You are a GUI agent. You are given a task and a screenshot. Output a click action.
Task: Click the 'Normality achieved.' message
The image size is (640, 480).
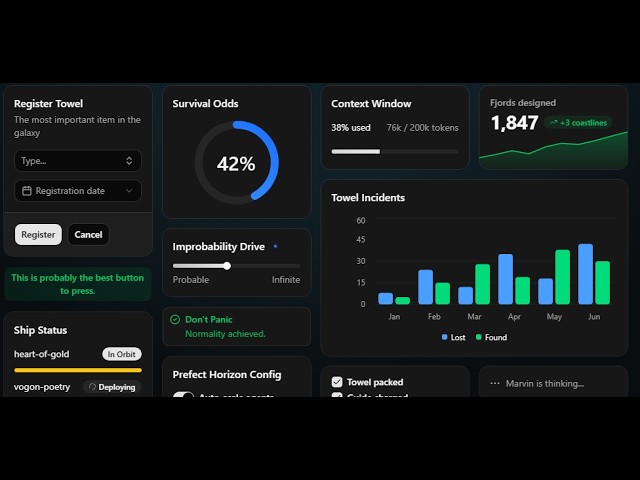click(225, 334)
